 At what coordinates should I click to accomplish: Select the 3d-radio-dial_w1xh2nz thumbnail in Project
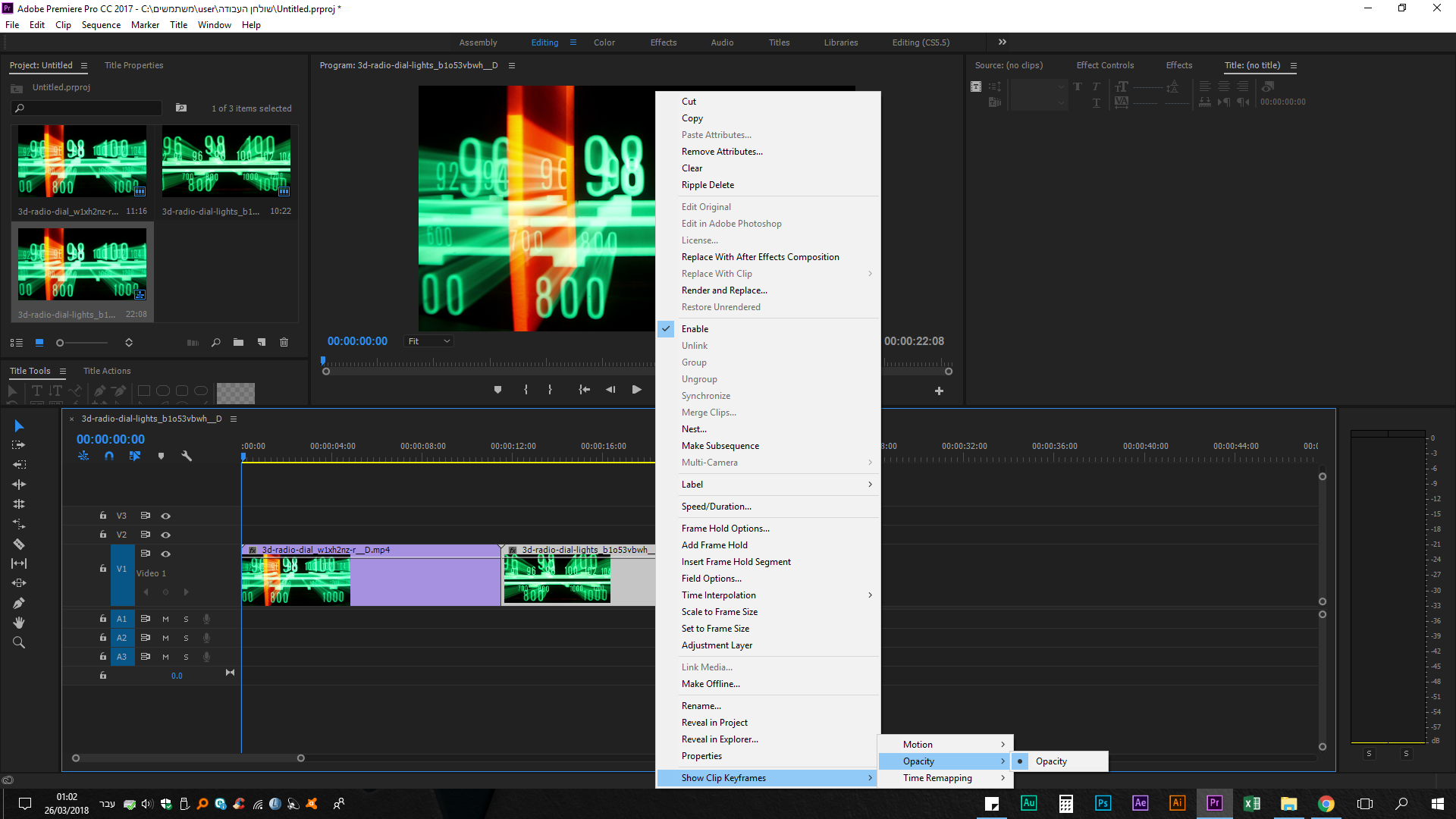tap(82, 162)
